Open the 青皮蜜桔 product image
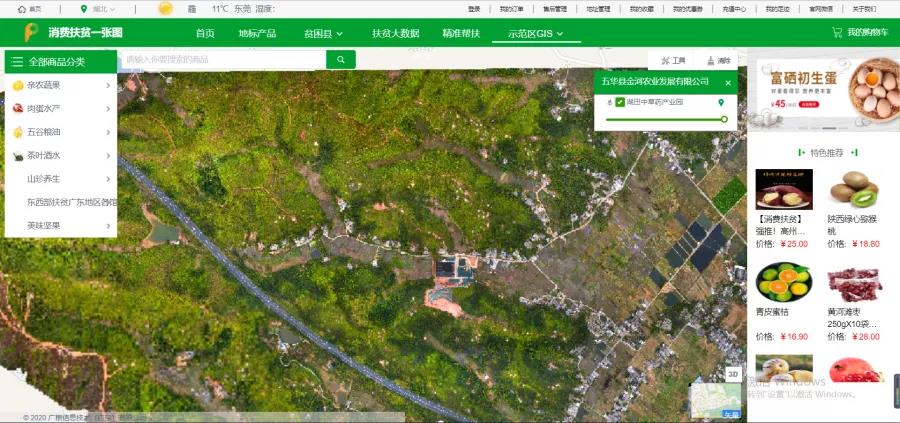This screenshot has width=900, height=423. coord(784,283)
